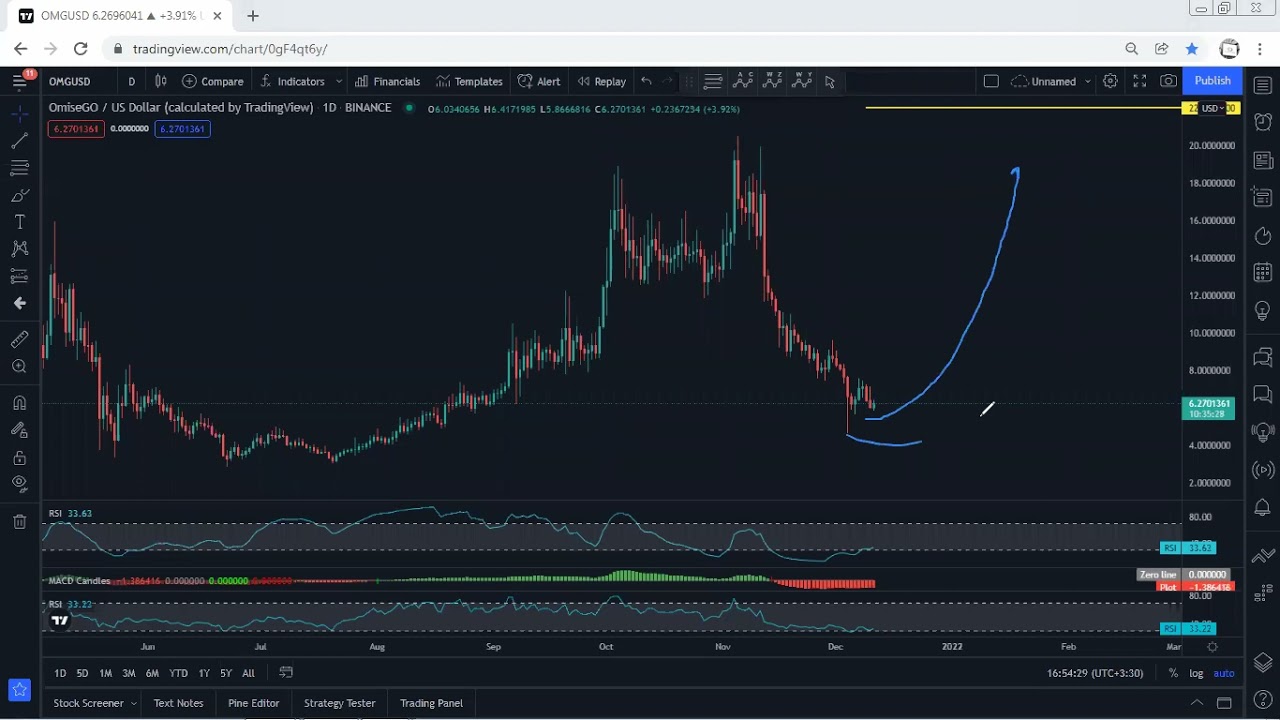Open the Indicators dialog
The height and width of the screenshot is (720, 1280).
(292, 81)
